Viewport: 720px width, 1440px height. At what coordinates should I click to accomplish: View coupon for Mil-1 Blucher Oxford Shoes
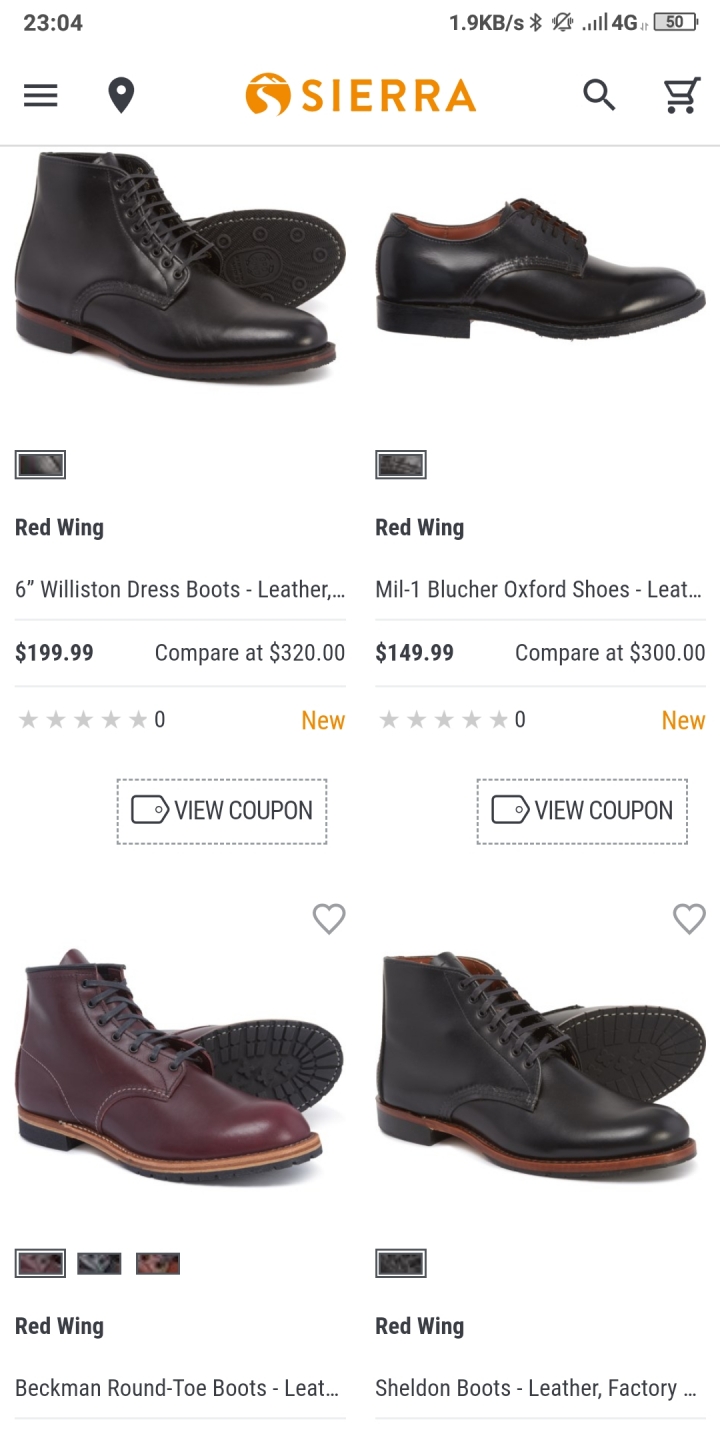pos(582,811)
